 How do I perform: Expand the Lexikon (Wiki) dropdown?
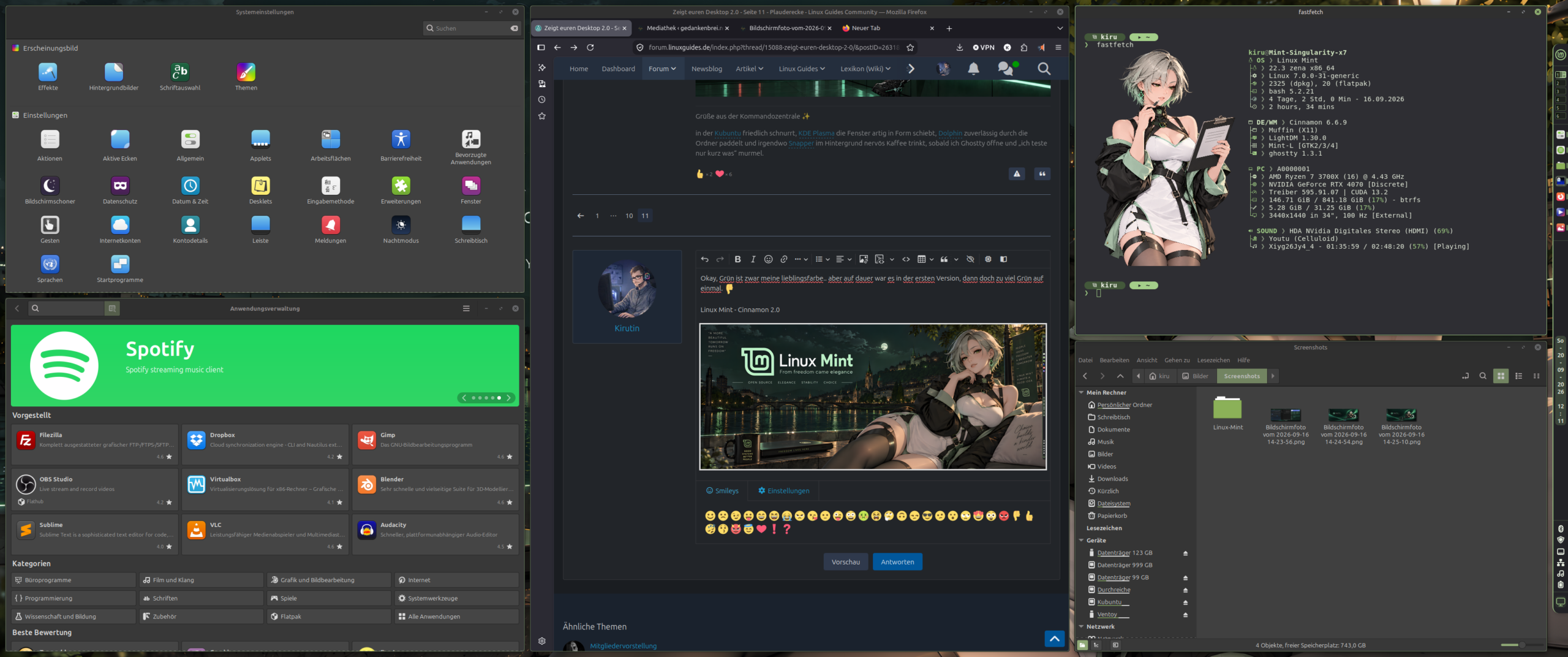(x=865, y=69)
